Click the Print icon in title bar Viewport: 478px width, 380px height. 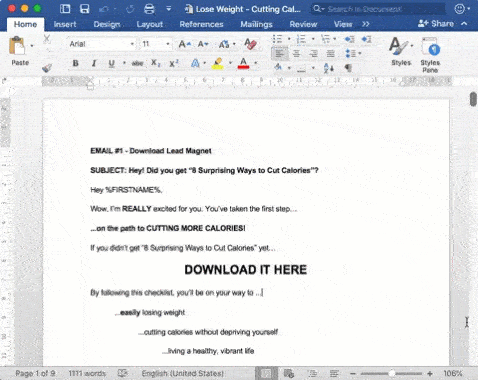click(x=149, y=9)
